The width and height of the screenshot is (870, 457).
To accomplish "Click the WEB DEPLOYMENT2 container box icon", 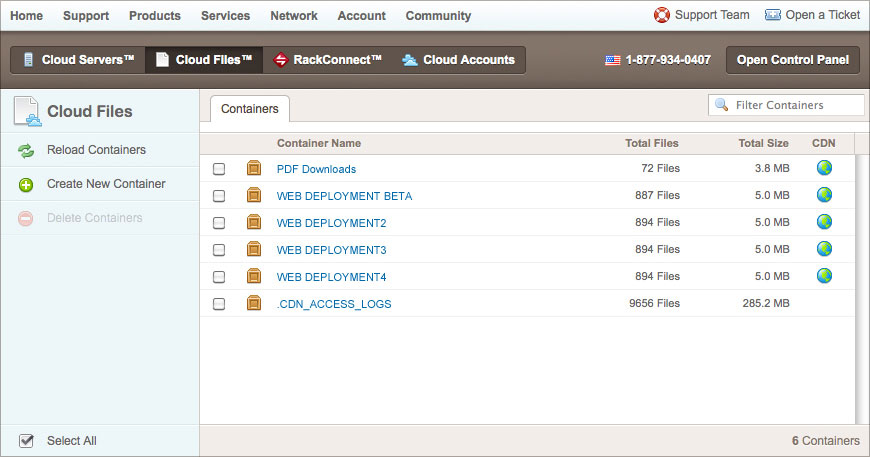I will point(254,222).
